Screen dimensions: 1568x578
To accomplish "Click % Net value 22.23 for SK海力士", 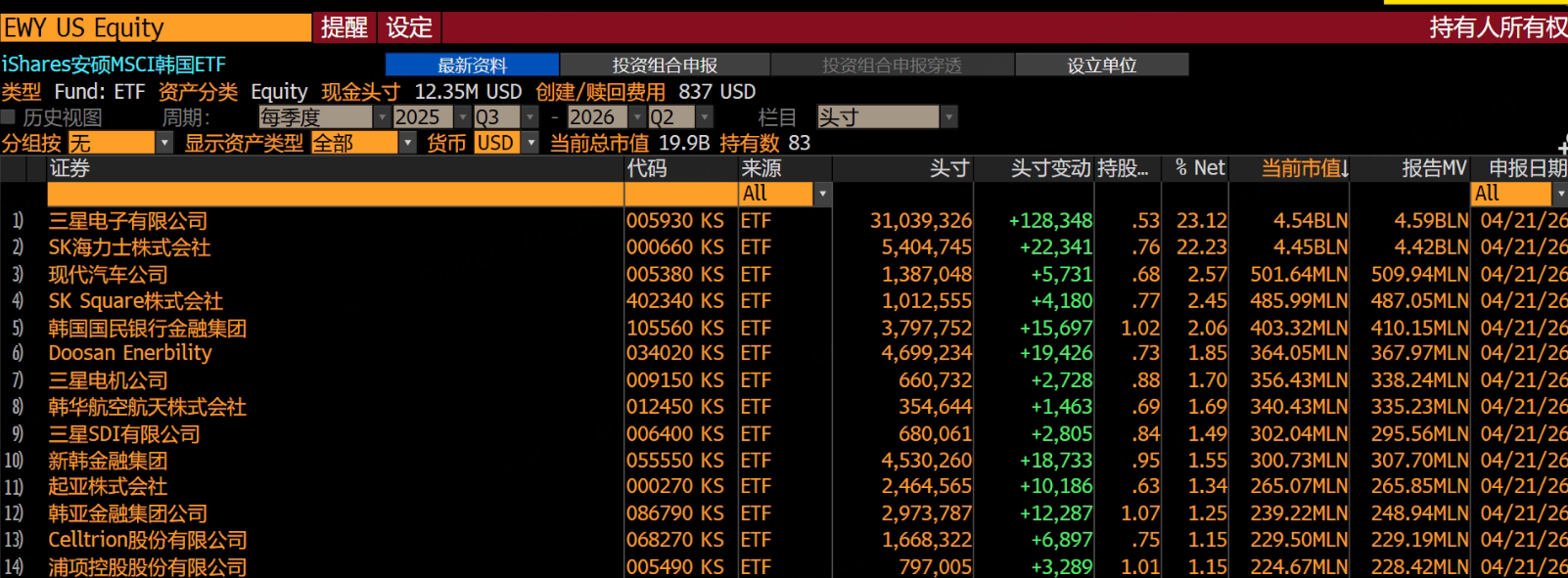I will tap(1202, 247).
